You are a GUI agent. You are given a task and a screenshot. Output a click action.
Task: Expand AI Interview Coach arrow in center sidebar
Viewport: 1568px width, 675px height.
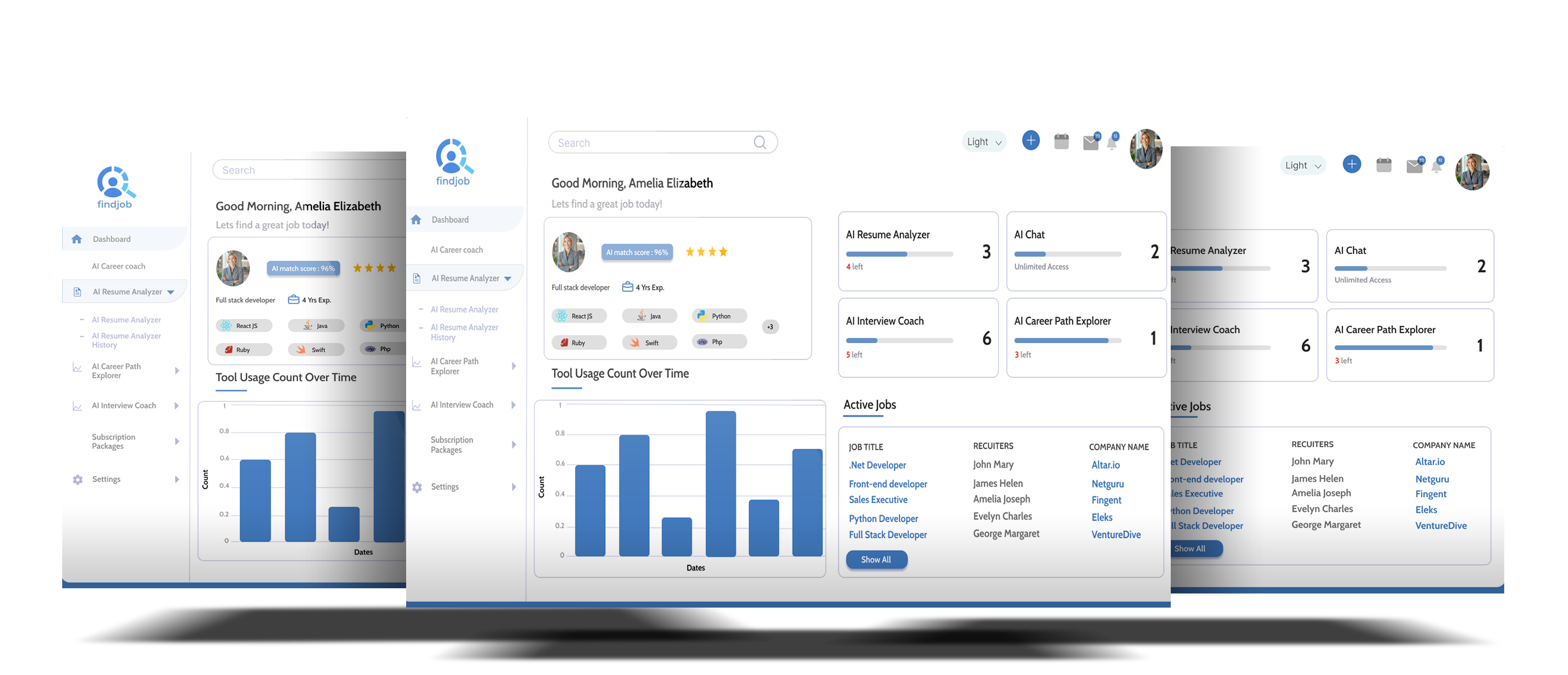pos(514,405)
